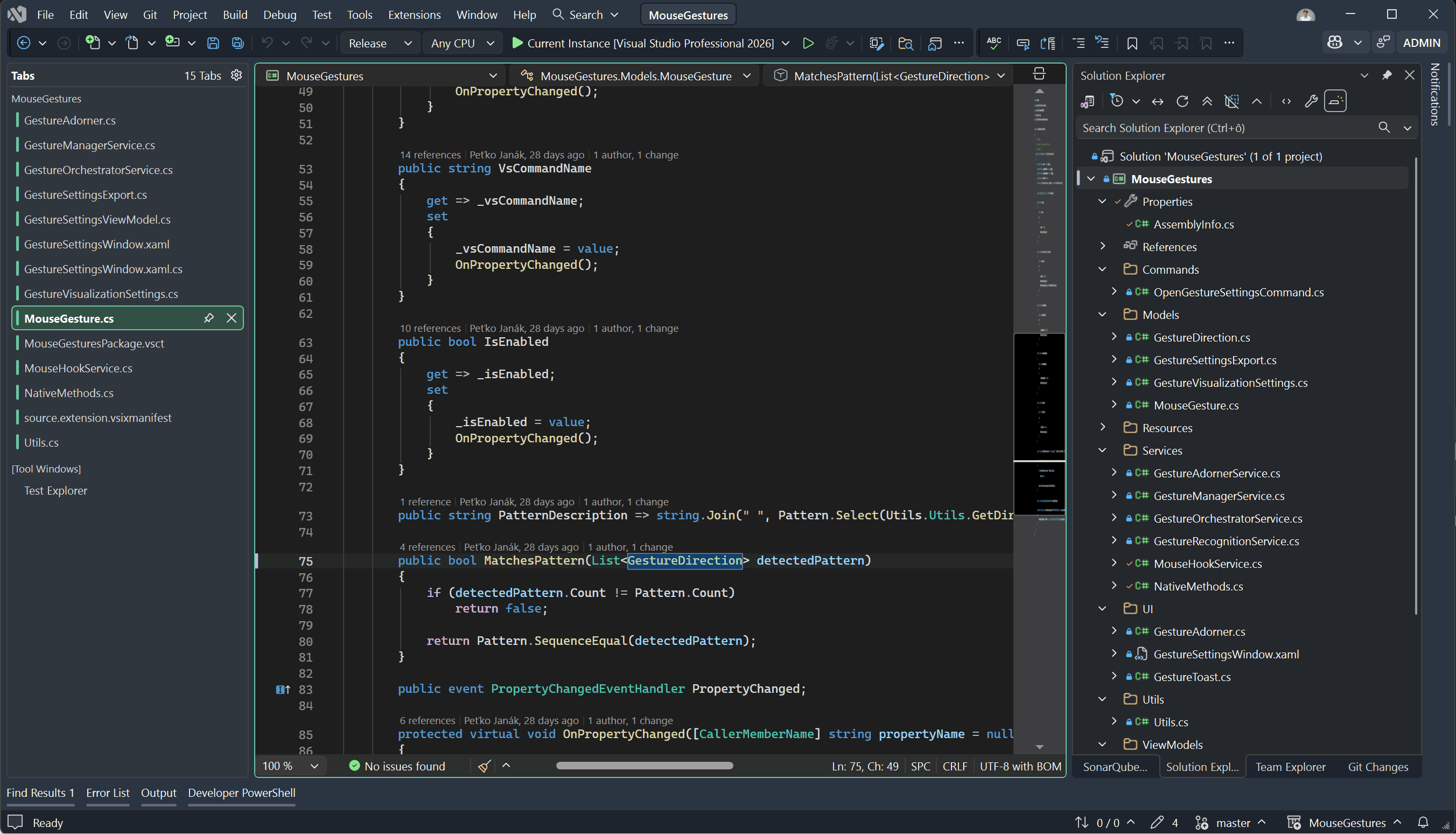Click the Collapse All icon in Solution Explorer
Image resolution: width=1456 pixels, height=834 pixels.
pyautogui.click(x=1207, y=101)
